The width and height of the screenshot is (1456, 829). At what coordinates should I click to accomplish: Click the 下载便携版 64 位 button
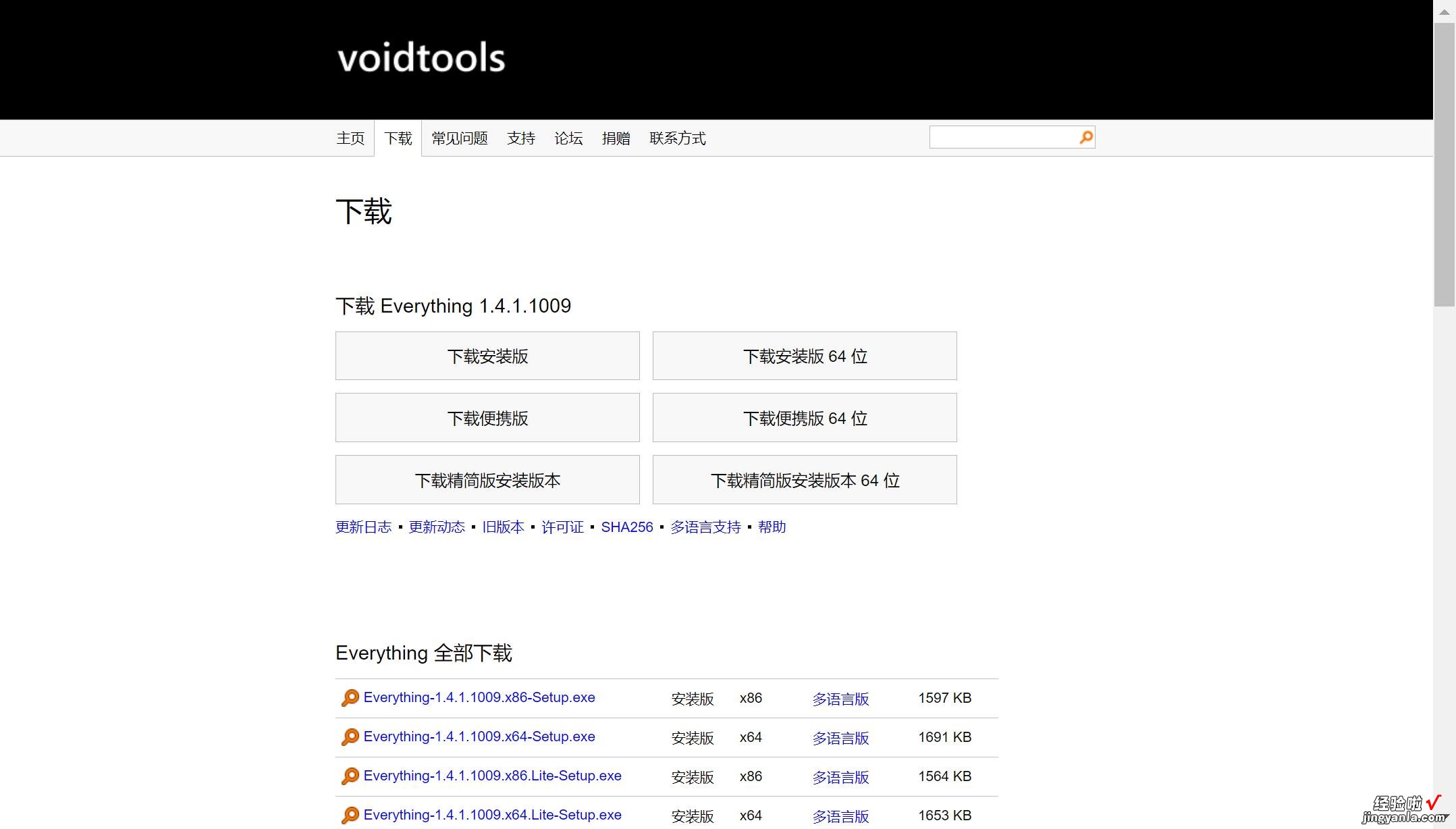[805, 418]
